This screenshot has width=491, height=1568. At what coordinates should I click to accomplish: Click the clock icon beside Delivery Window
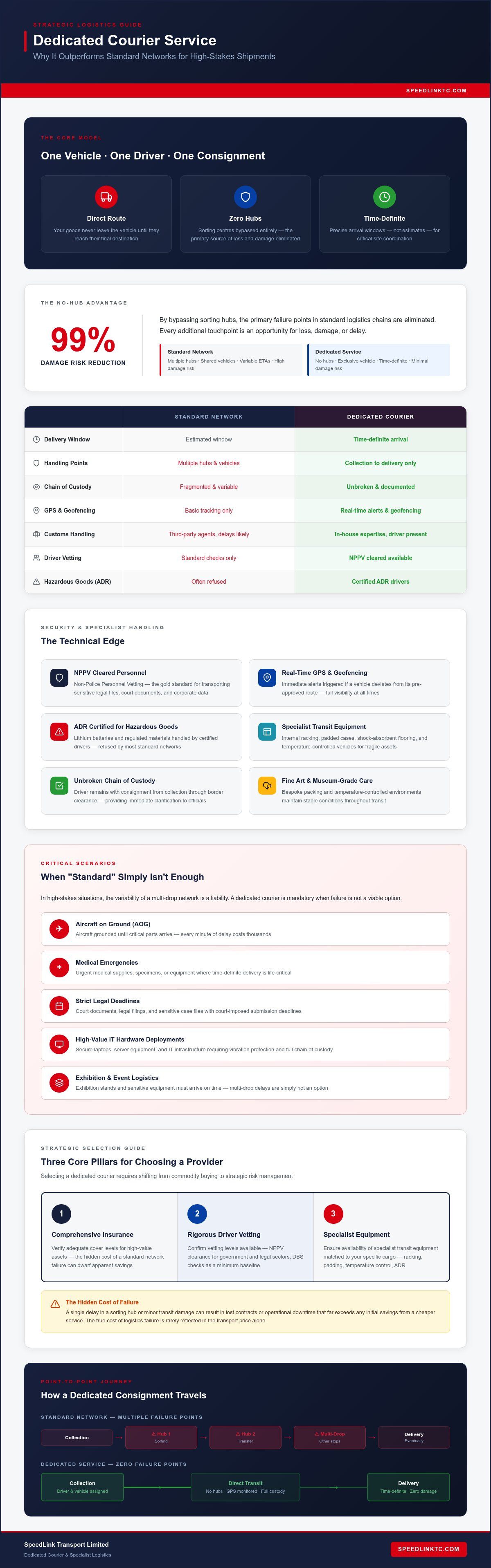[36, 439]
